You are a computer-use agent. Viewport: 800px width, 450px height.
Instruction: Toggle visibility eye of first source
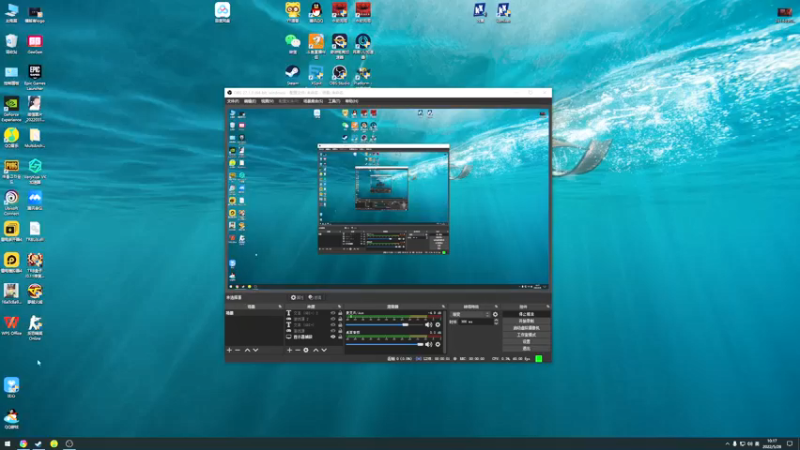(x=333, y=313)
